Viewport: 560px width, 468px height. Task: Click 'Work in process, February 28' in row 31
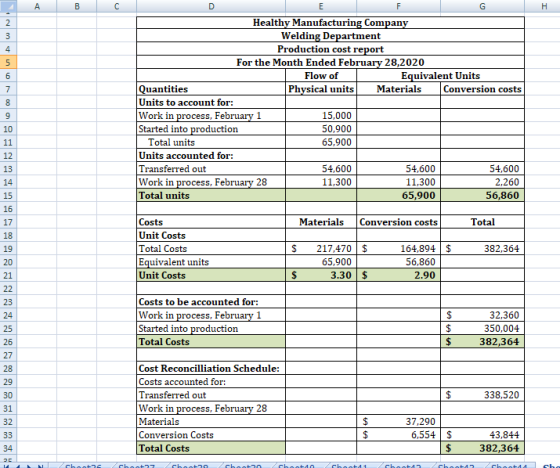tap(211, 408)
